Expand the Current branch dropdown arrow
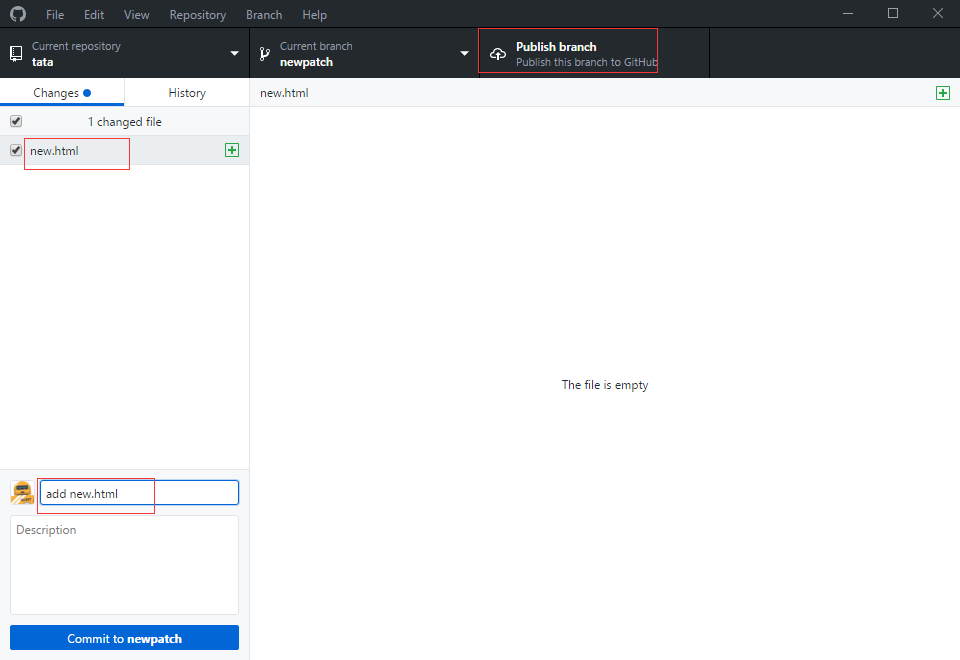Screen dimensions: 960x660 pyautogui.click(x=465, y=54)
